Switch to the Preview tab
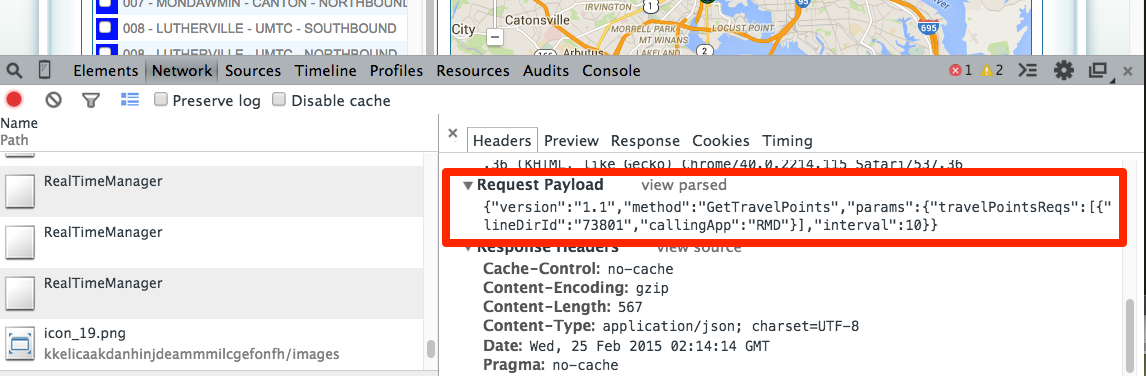 [572, 140]
